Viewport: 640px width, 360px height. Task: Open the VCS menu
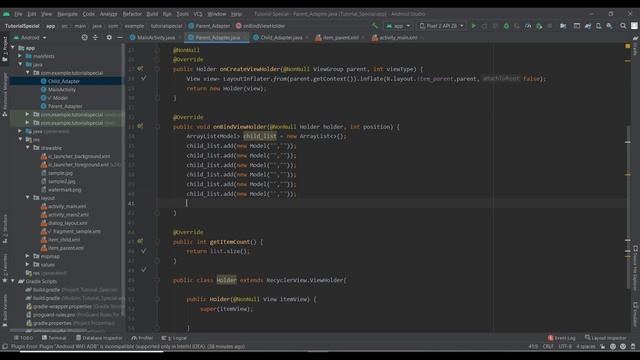(198, 14)
